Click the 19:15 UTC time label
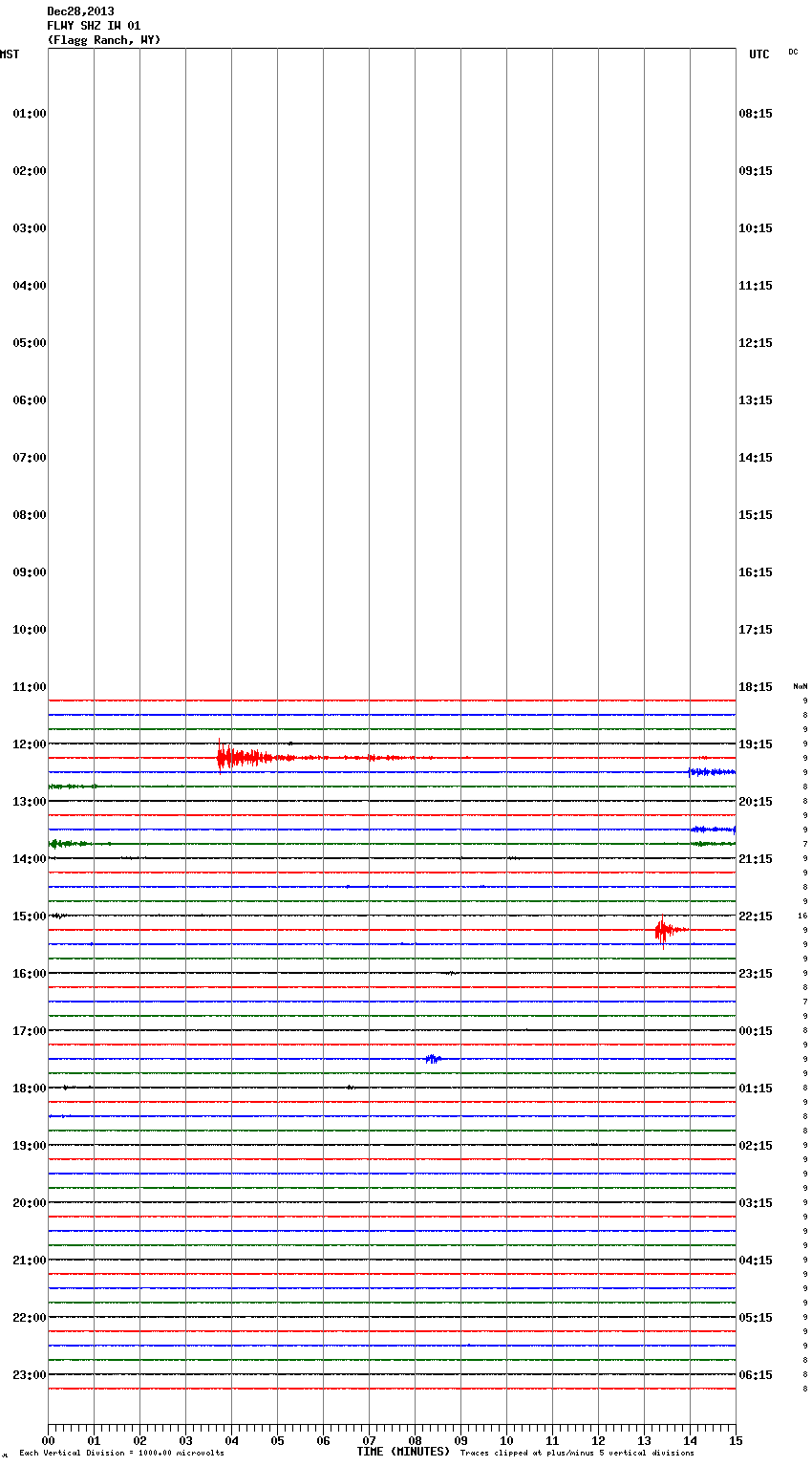 coord(756,744)
